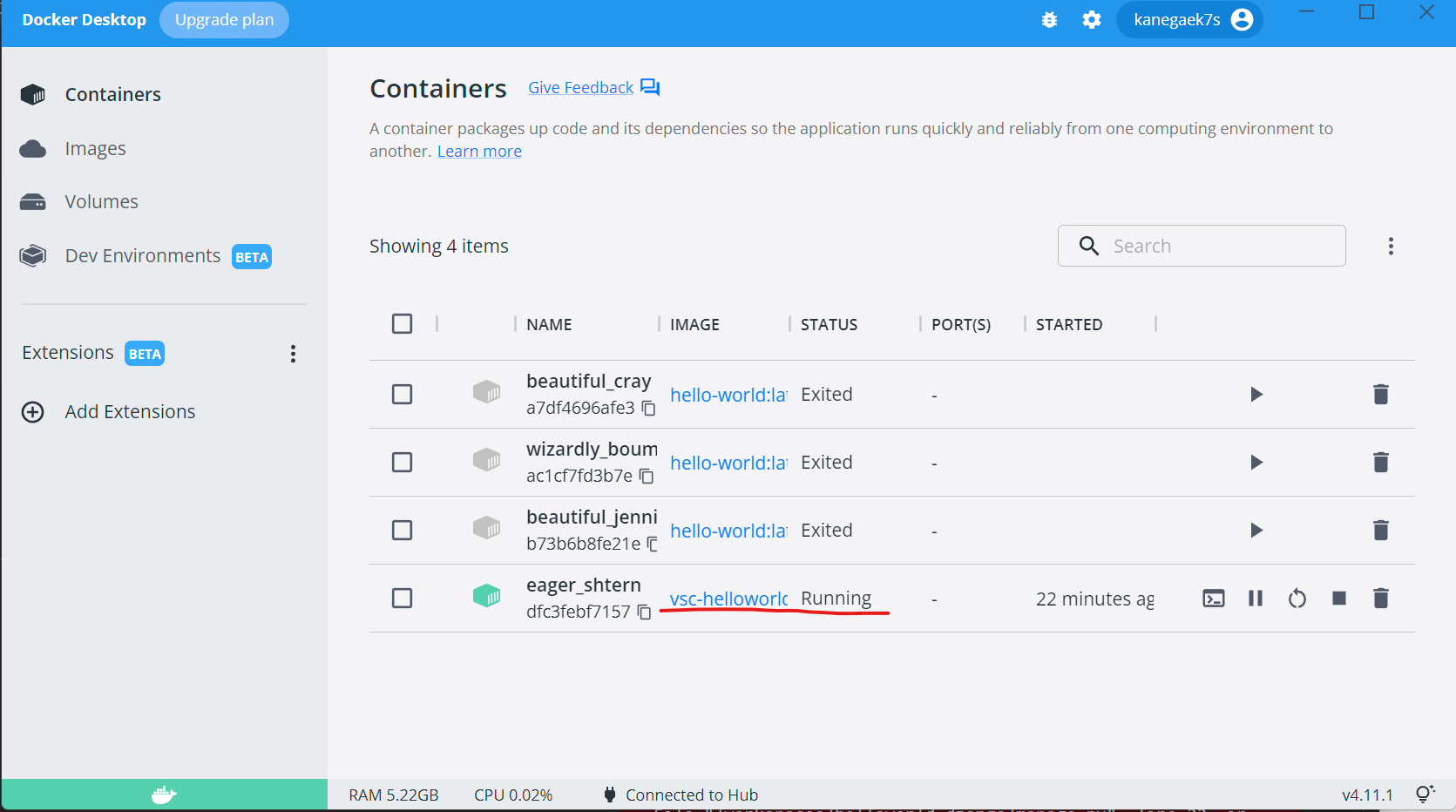
Task: Check the beautiful_jenni container checkbox
Action: tap(403, 531)
